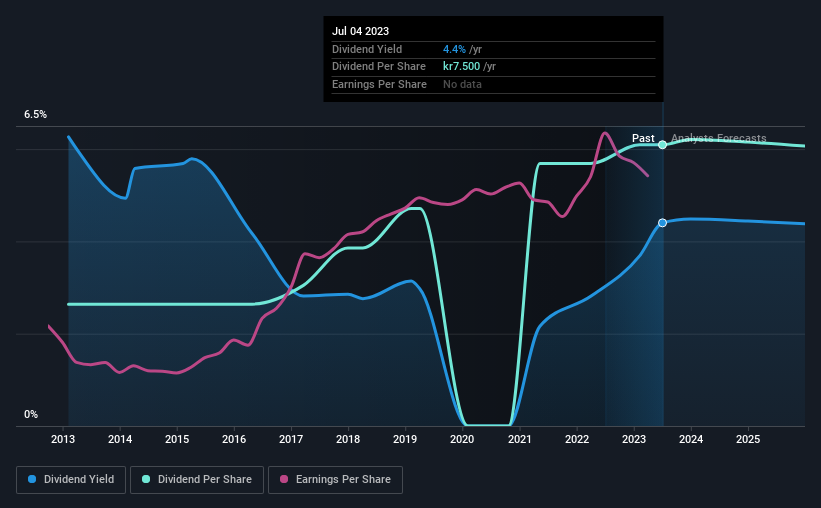Click the 2013 x-axis label
The image size is (821, 508).
(63, 439)
